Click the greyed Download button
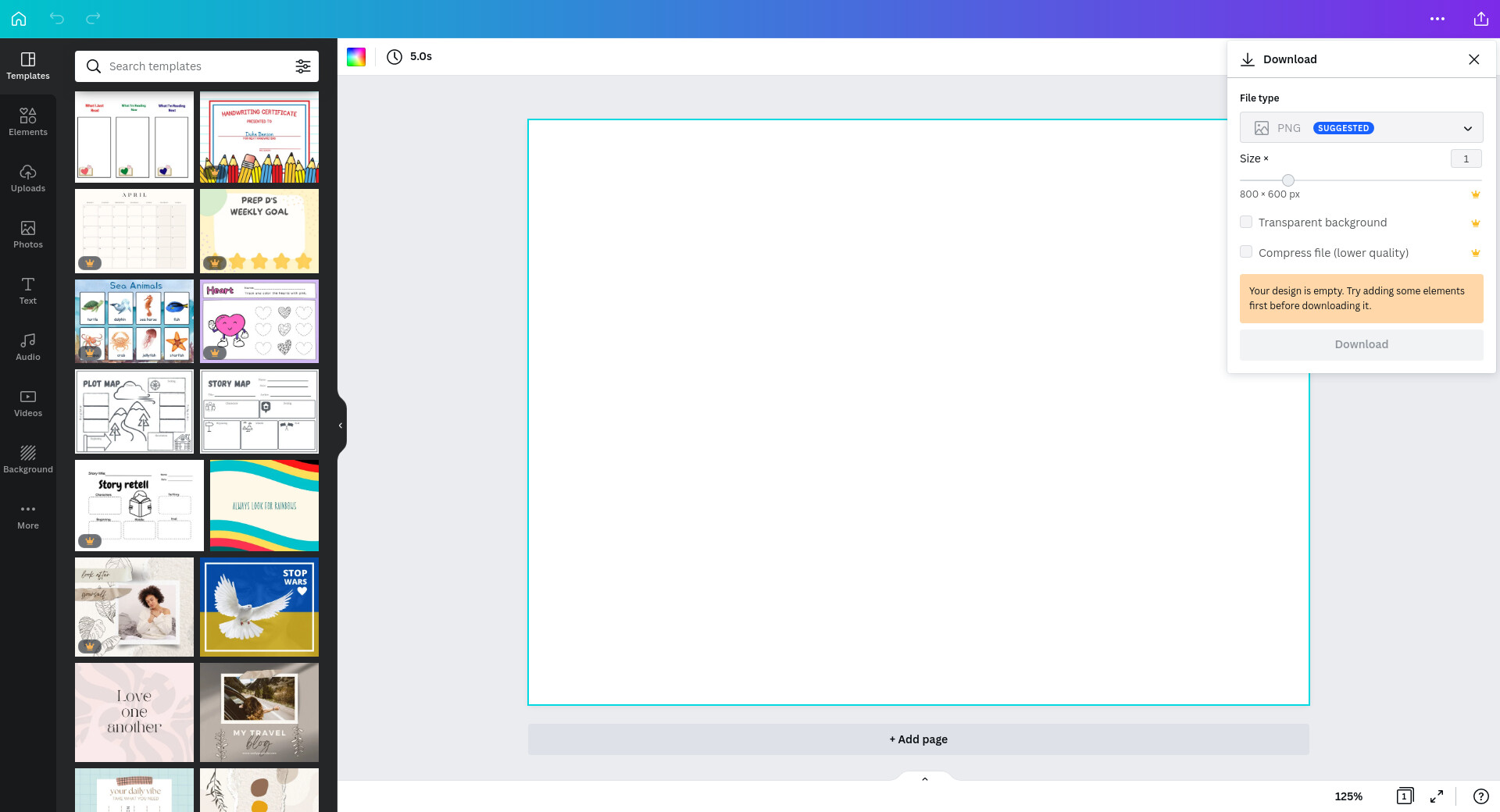The height and width of the screenshot is (812, 1500). (x=1361, y=344)
